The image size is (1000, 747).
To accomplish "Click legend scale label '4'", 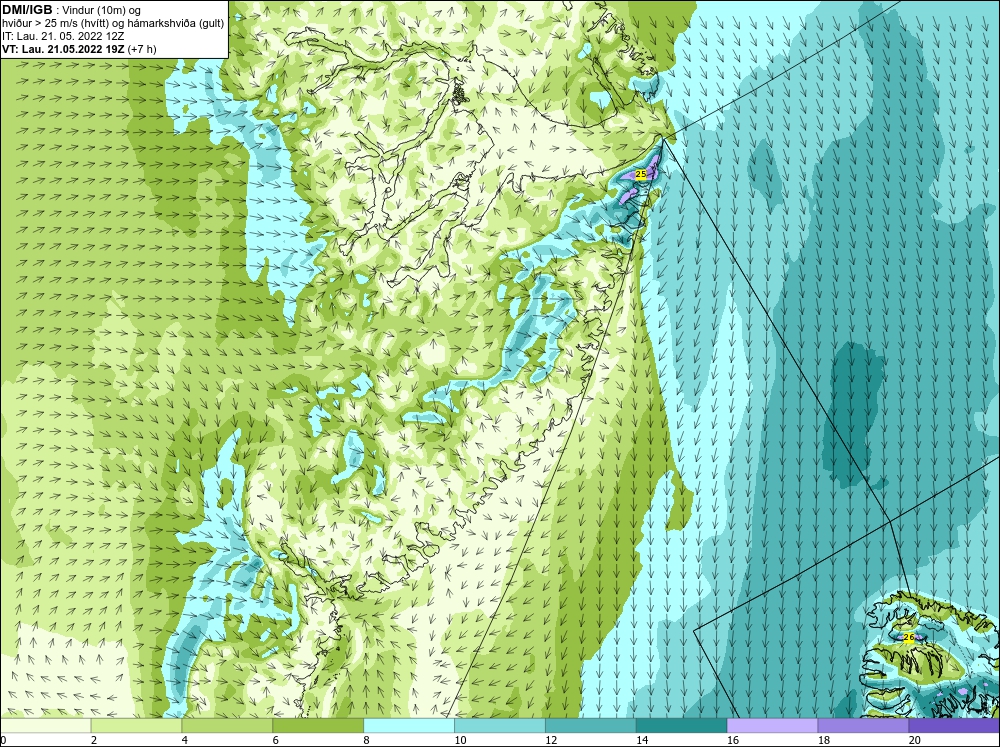I will pyautogui.click(x=185, y=740).
